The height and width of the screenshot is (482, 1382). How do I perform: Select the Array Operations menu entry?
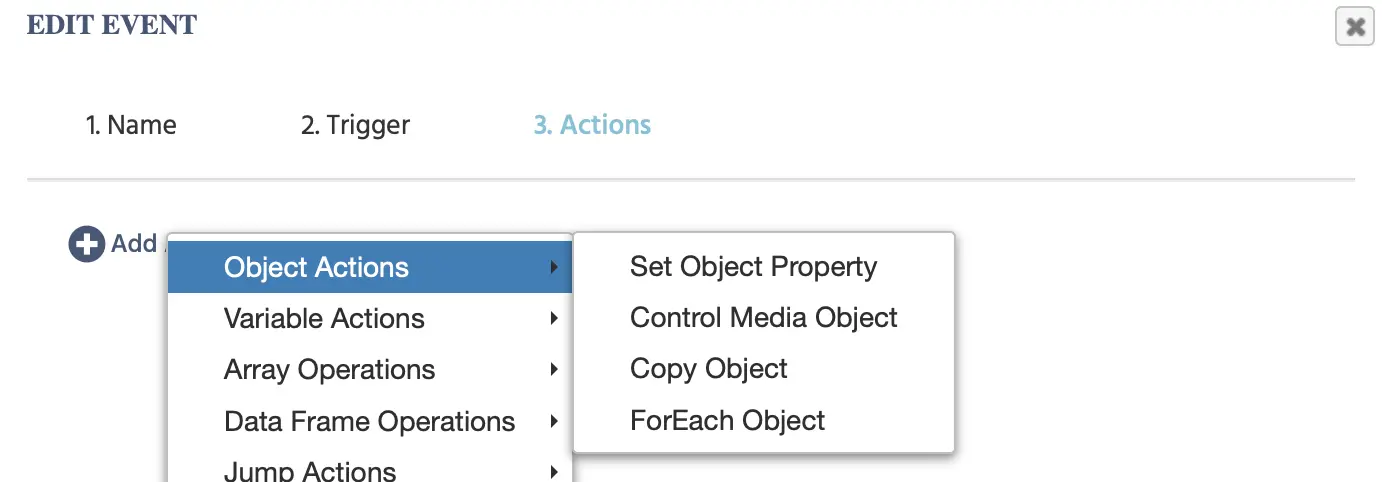tap(329, 370)
